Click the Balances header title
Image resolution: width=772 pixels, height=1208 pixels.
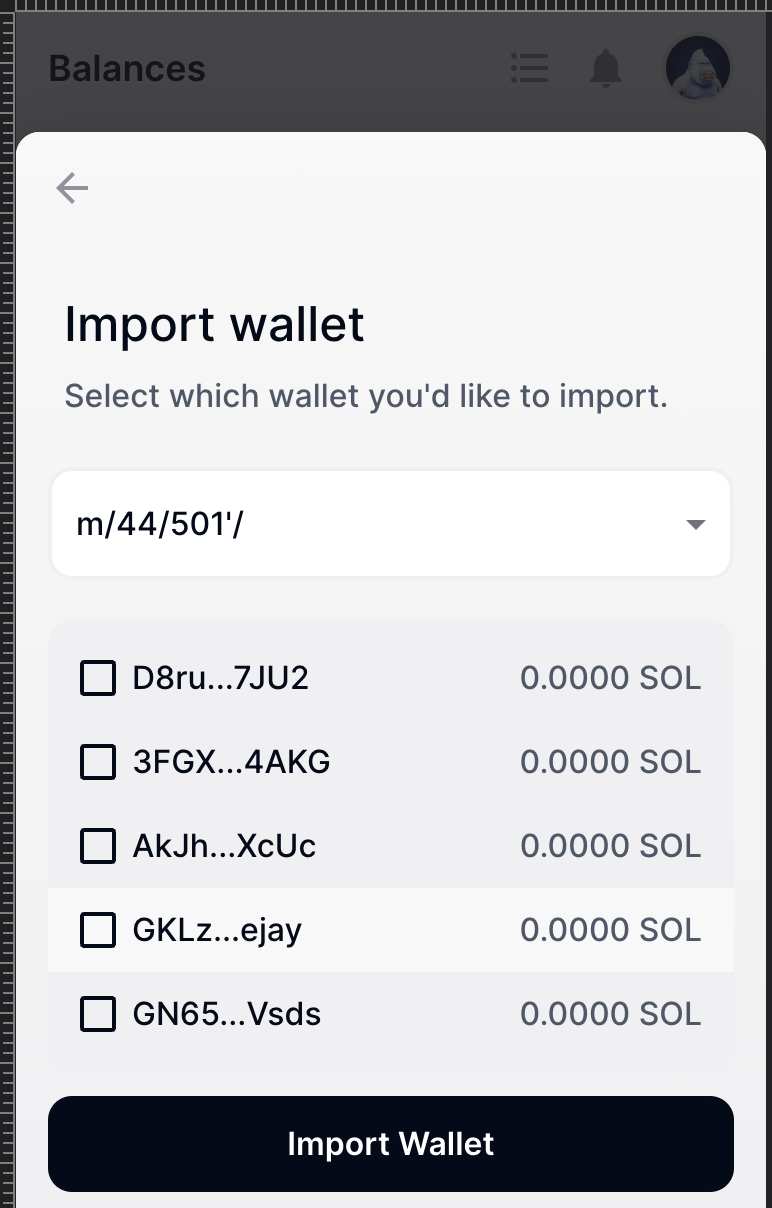tap(126, 68)
